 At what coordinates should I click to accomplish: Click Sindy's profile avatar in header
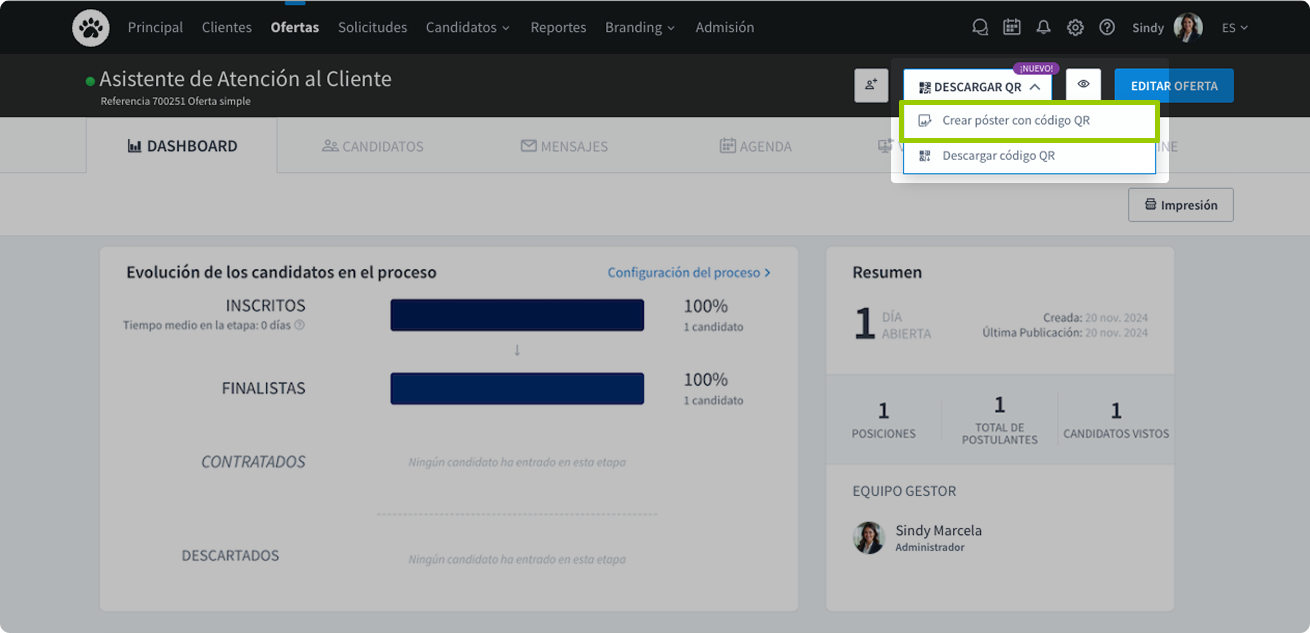[x=1188, y=28]
